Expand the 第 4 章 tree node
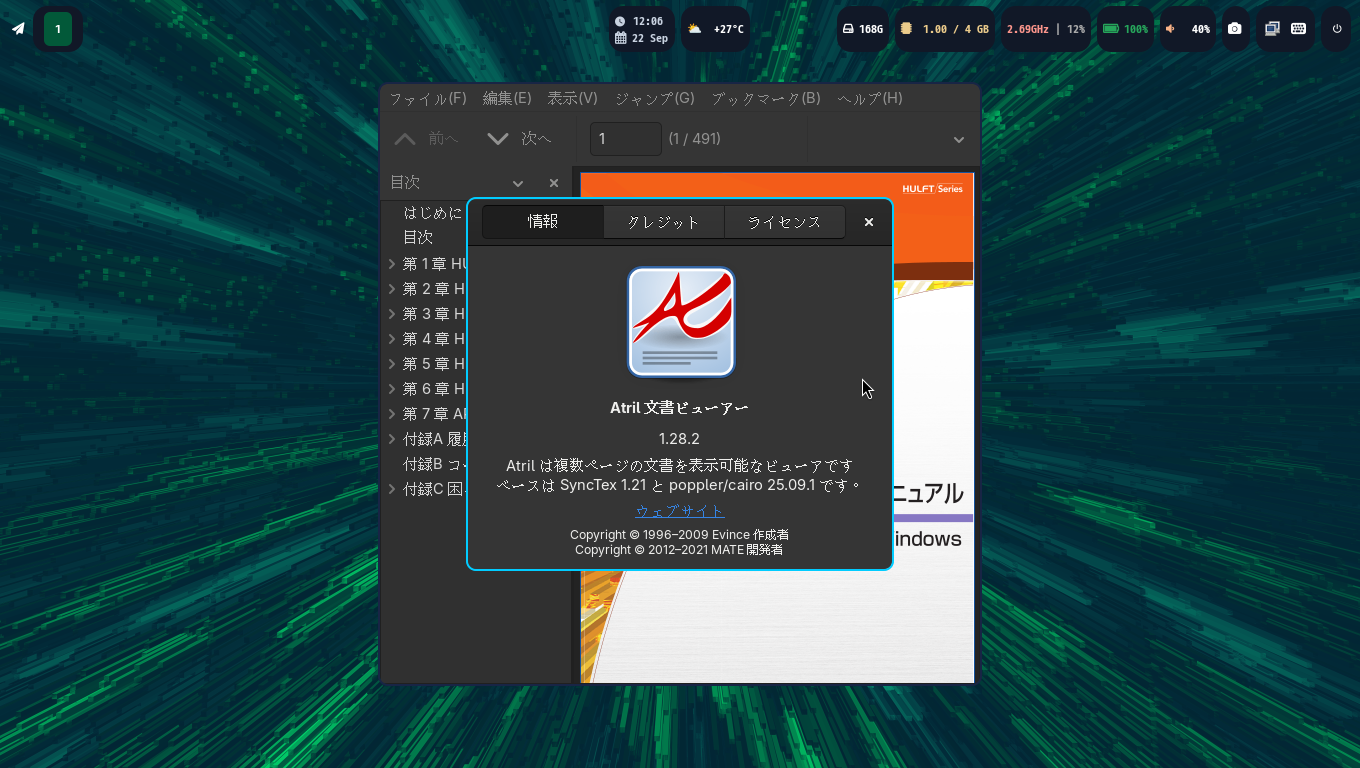Screen dimensions: 1360x768 tap(392, 339)
